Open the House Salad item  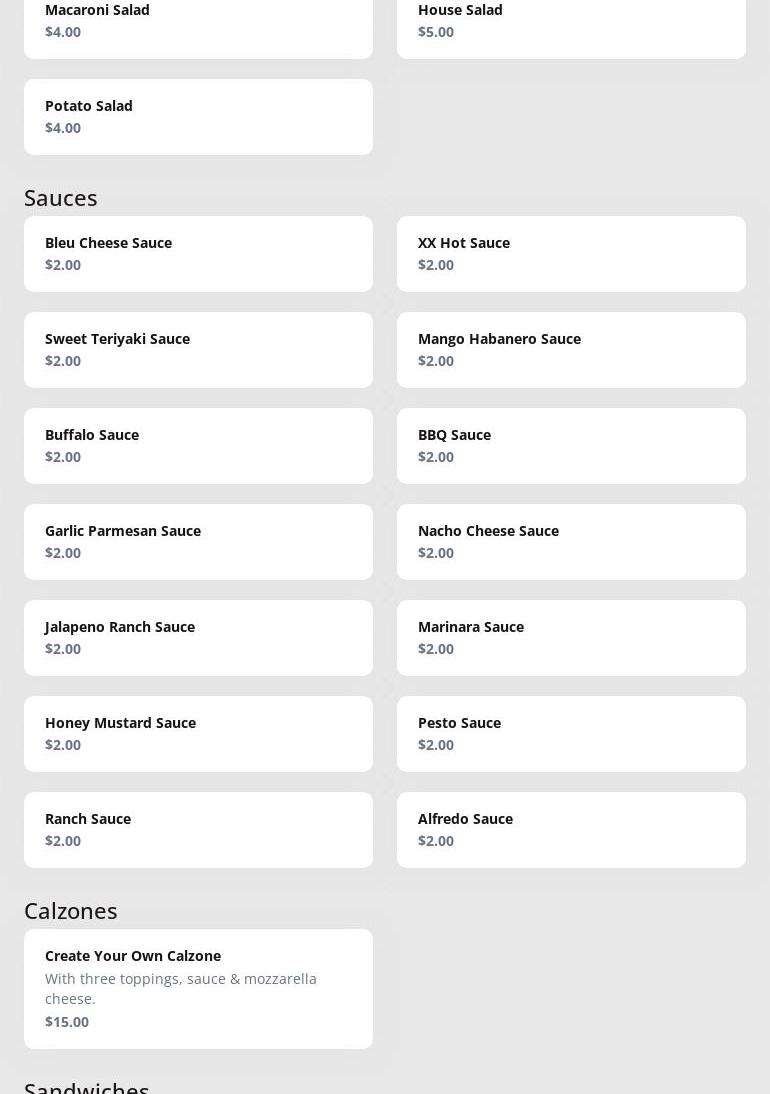[571, 24]
